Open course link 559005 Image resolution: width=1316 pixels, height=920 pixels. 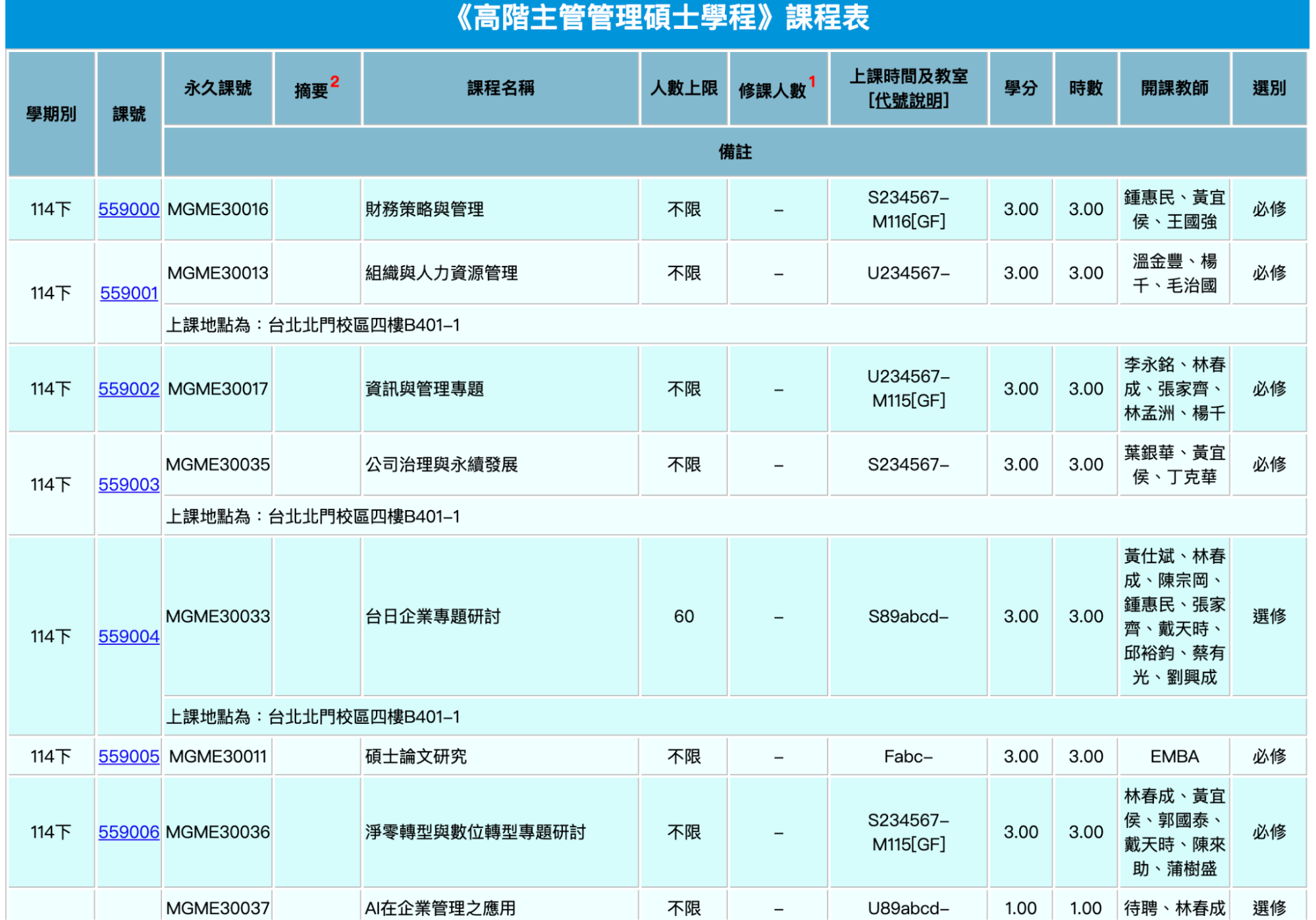pyautogui.click(x=128, y=756)
